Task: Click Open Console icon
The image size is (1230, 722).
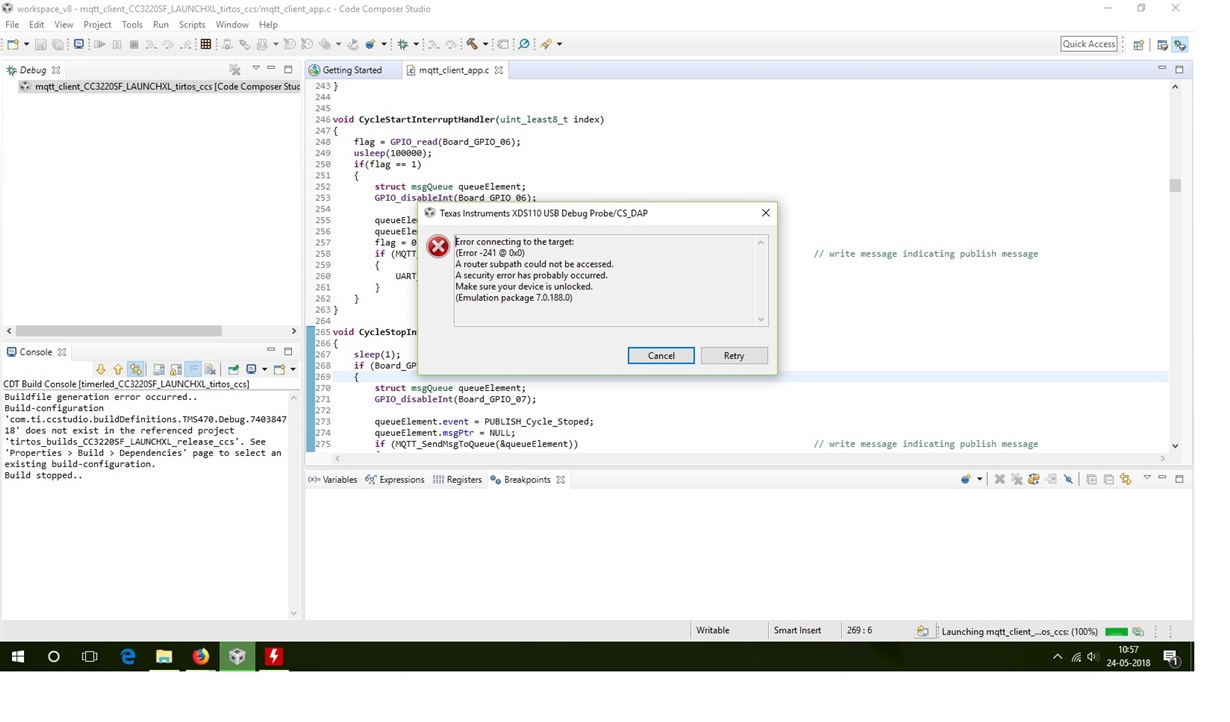Action: tap(279, 369)
